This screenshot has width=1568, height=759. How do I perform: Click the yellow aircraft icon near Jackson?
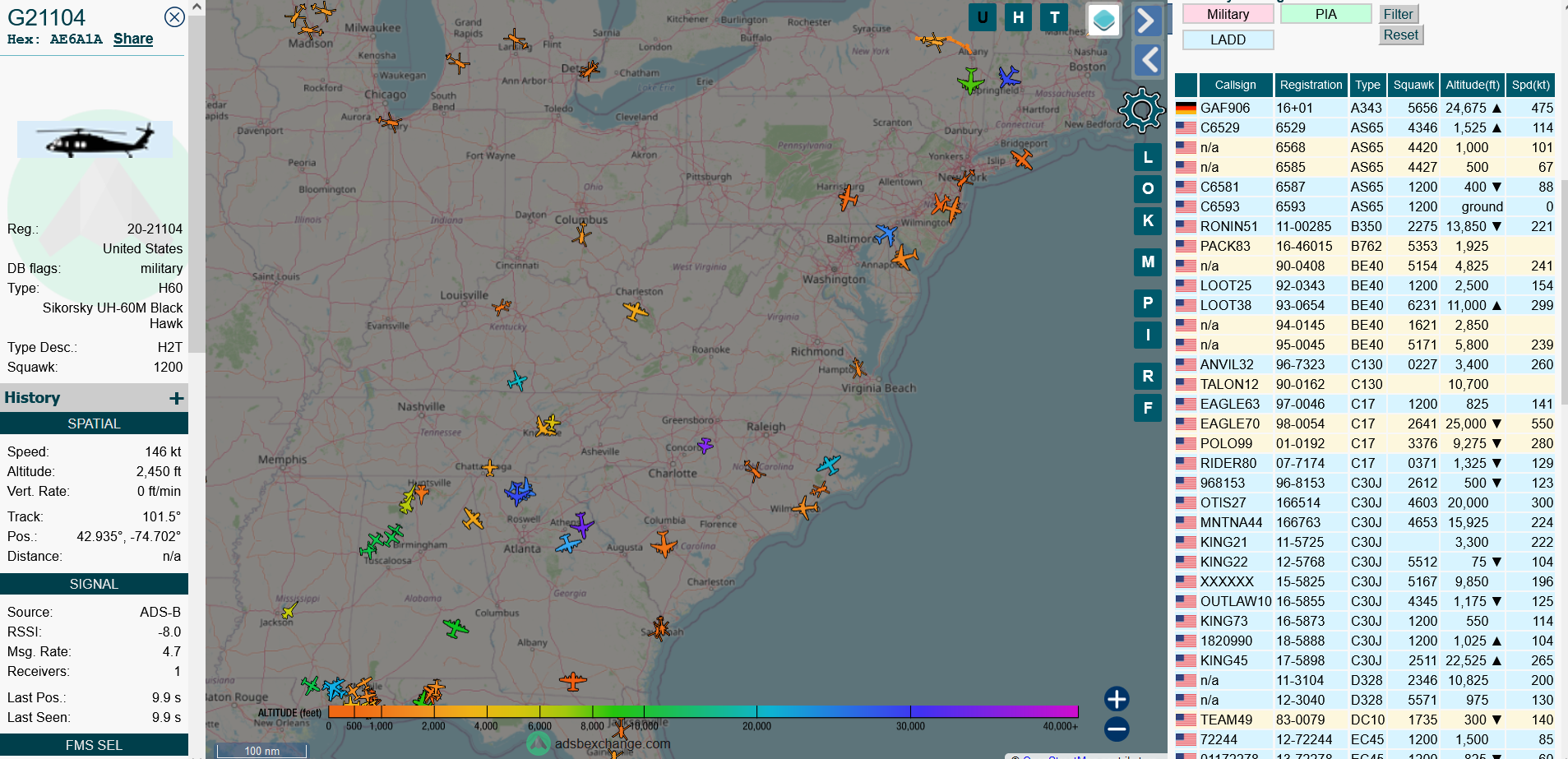[x=289, y=610]
